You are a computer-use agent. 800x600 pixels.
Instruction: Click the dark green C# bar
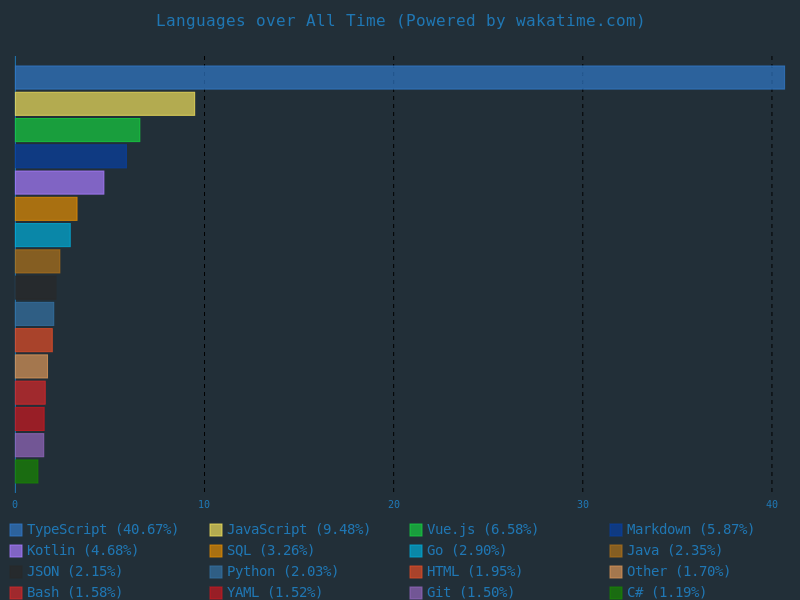(x=27, y=471)
